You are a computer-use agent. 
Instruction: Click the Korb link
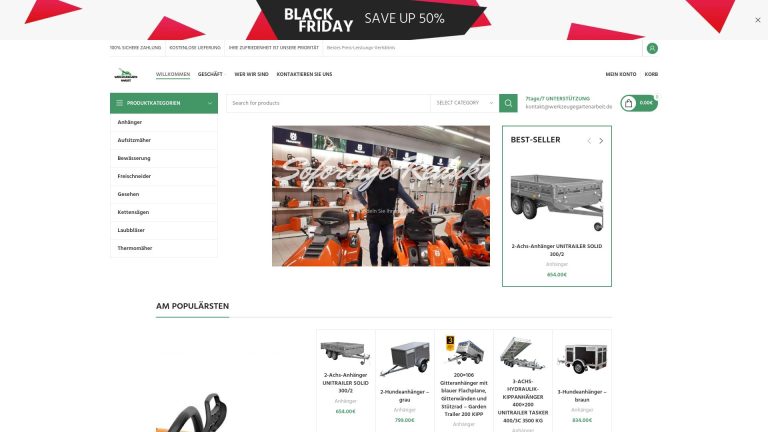(651, 74)
